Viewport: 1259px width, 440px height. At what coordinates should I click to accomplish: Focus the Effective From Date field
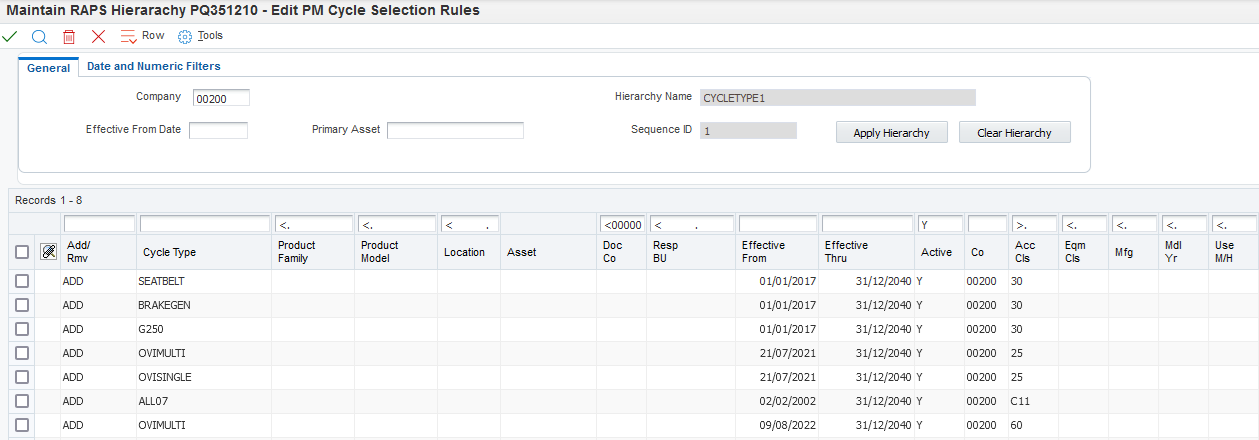point(218,130)
